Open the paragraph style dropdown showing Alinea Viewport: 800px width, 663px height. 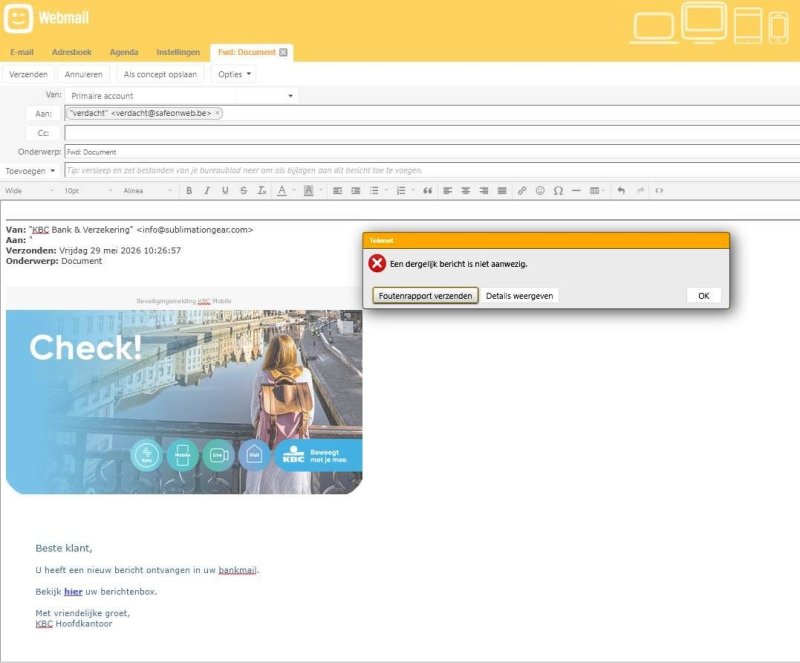(x=147, y=191)
